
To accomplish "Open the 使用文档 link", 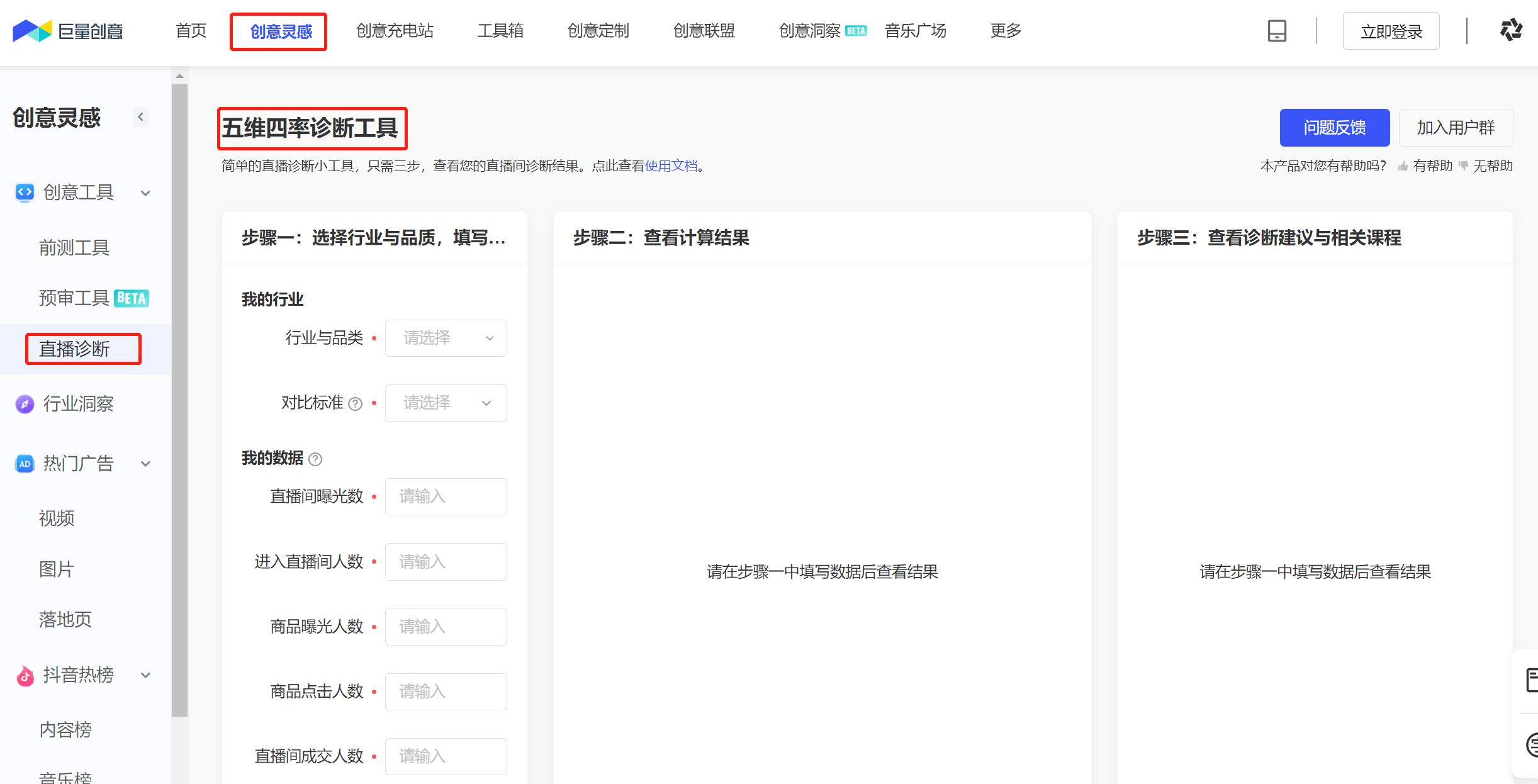I will [671, 166].
